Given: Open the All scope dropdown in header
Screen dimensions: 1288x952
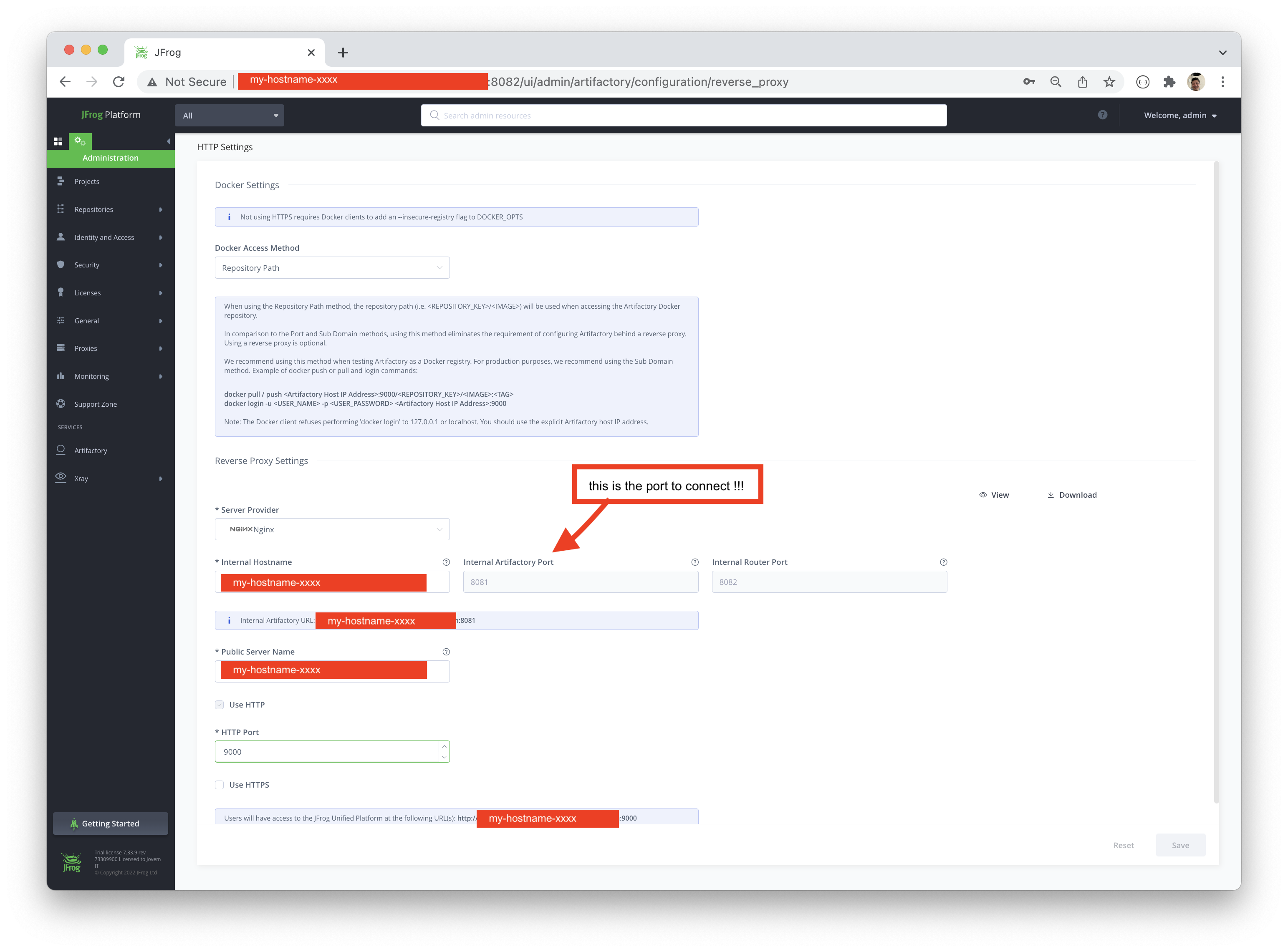Looking at the screenshot, I should [x=230, y=115].
